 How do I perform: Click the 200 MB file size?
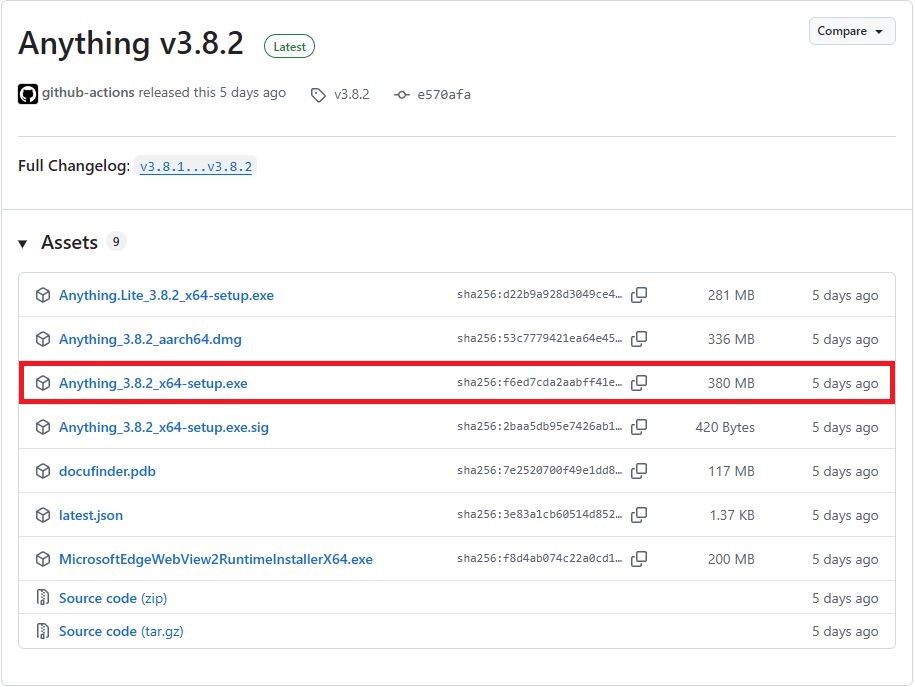pyautogui.click(x=731, y=559)
